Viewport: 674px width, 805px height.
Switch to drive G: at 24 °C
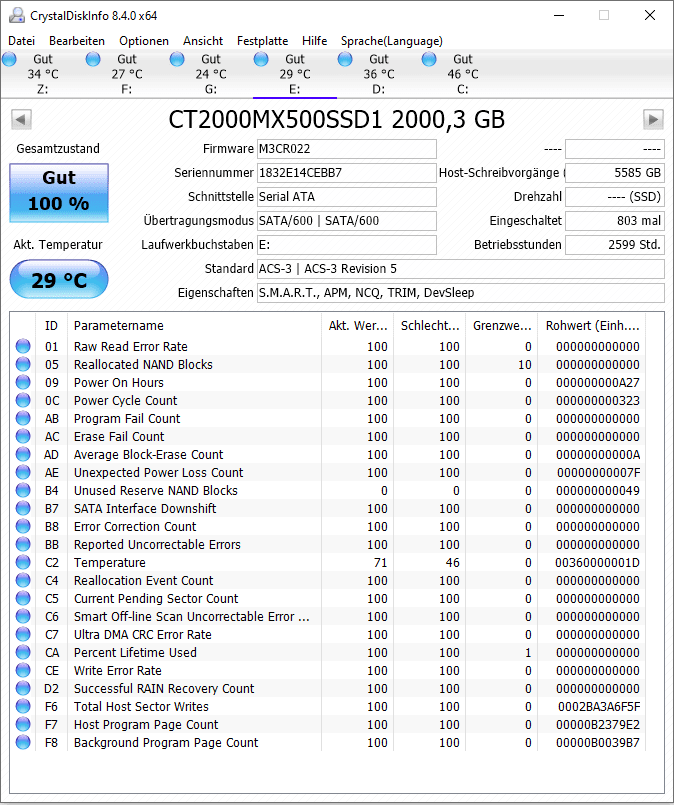click(210, 74)
